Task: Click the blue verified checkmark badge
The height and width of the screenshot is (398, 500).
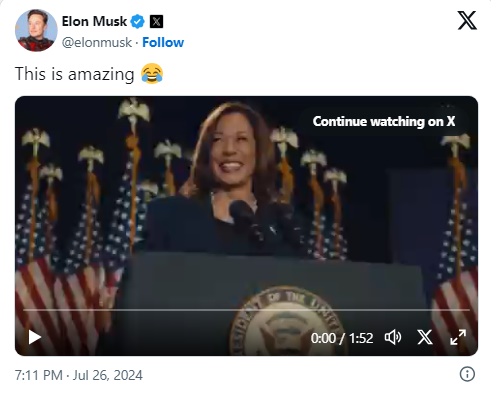Action: tap(137, 22)
